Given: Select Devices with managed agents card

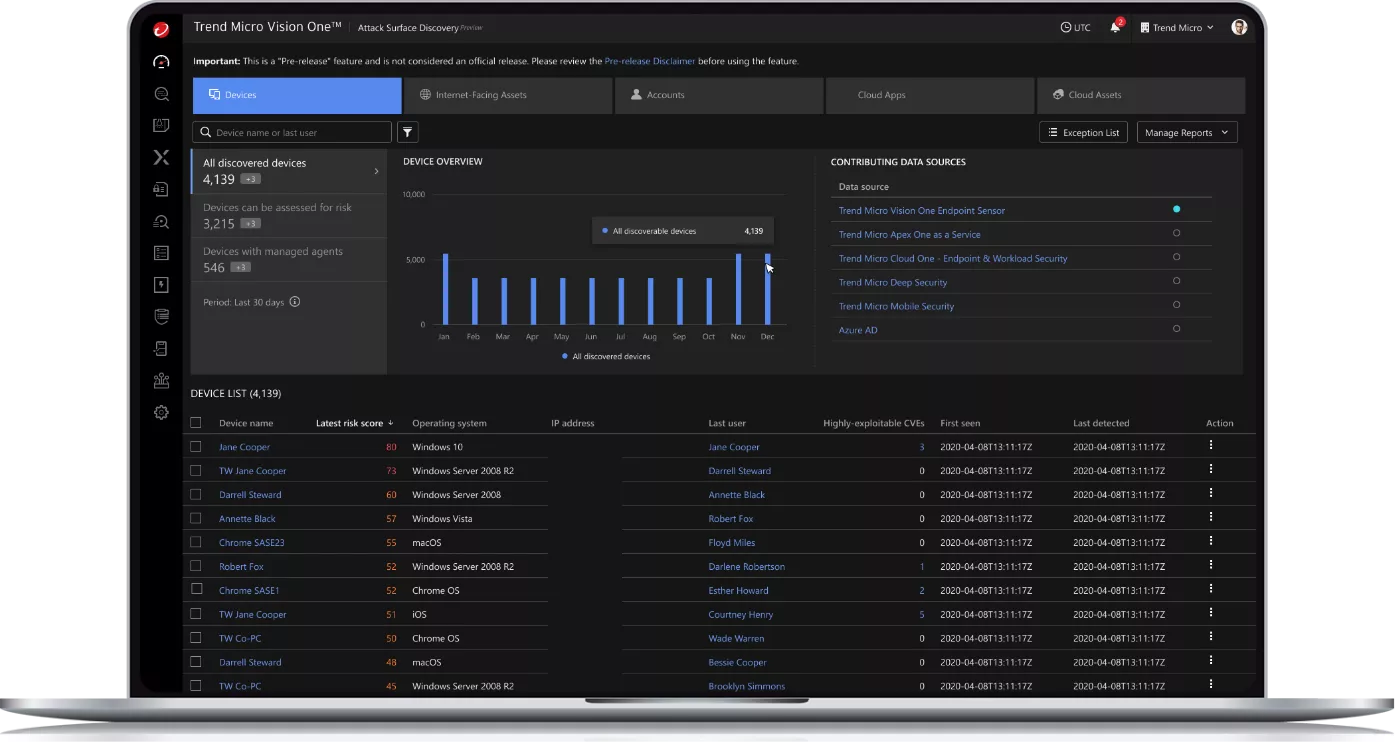Looking at the screenshot, I should pyautogui.click(x=288, y=259).
